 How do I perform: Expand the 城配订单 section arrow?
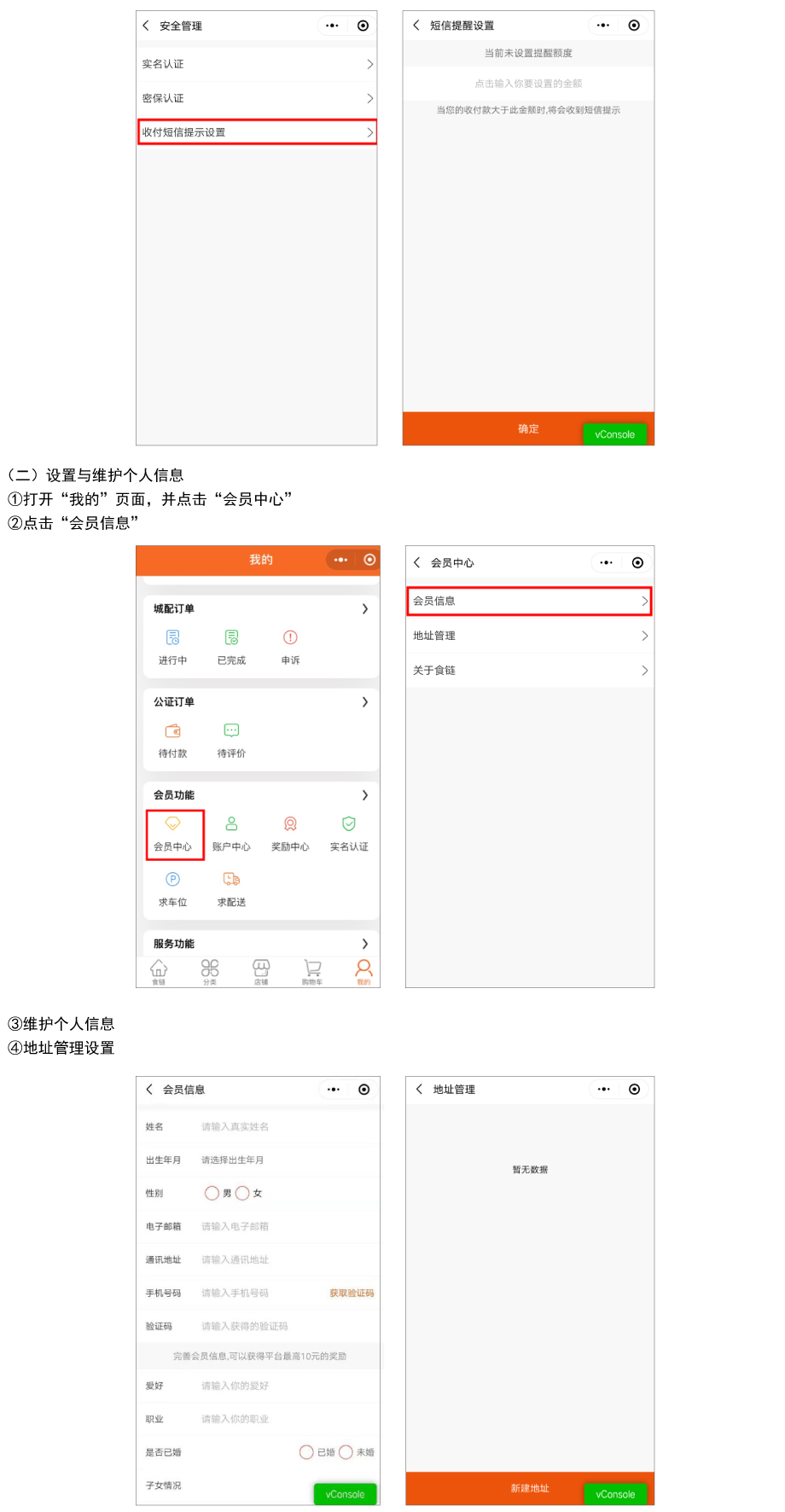point(365,609)
